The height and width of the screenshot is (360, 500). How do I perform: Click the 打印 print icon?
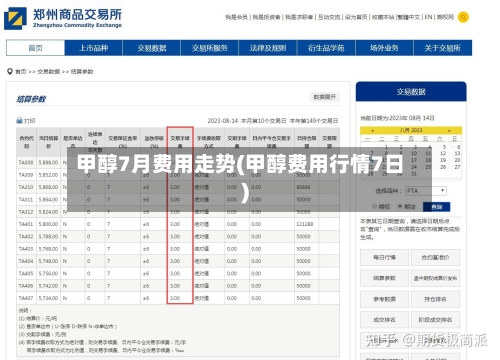pyautogui.click(x=19, y=121)
